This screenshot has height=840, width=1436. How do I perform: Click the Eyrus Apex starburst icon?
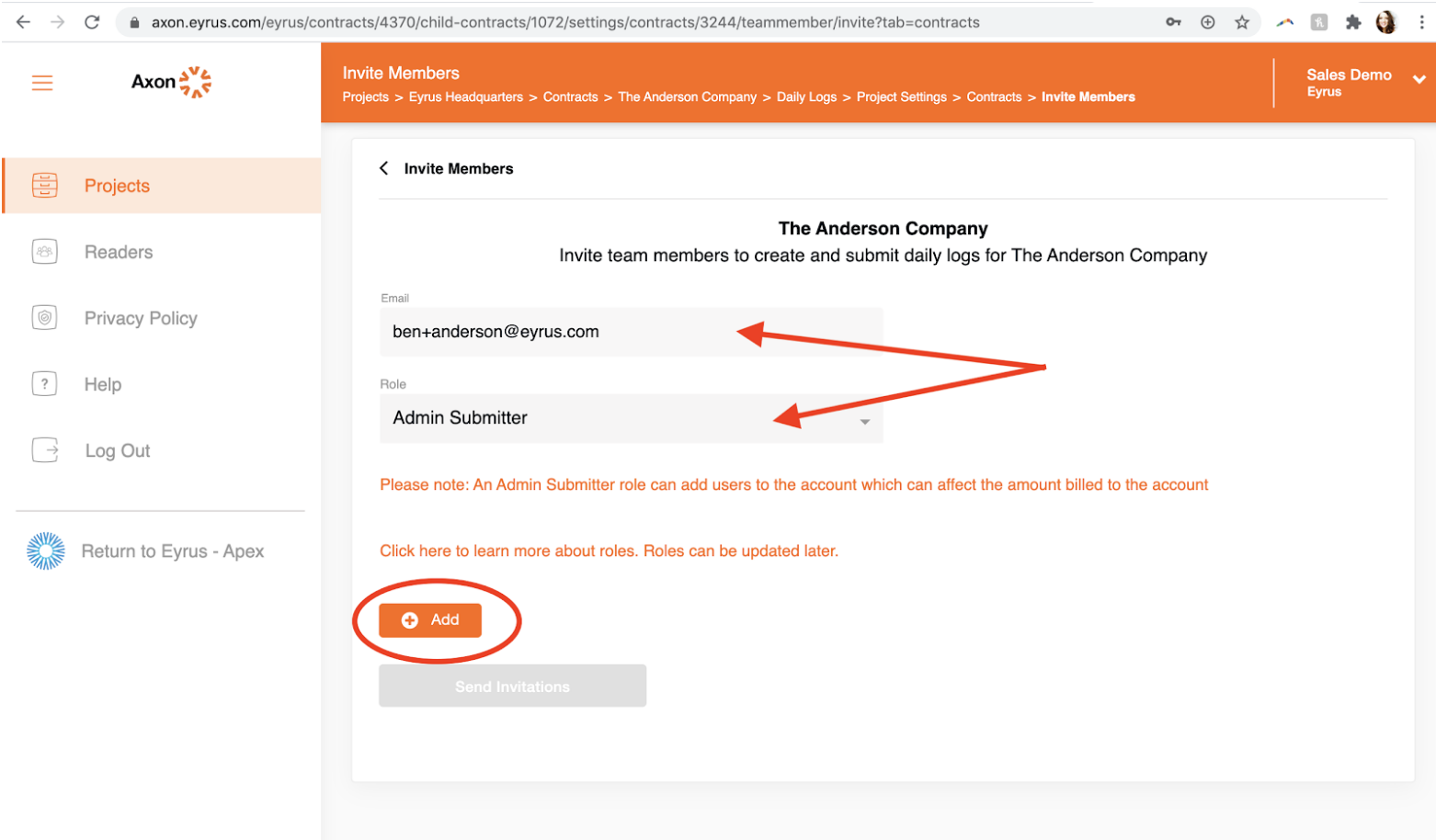[x=46, y=551]
